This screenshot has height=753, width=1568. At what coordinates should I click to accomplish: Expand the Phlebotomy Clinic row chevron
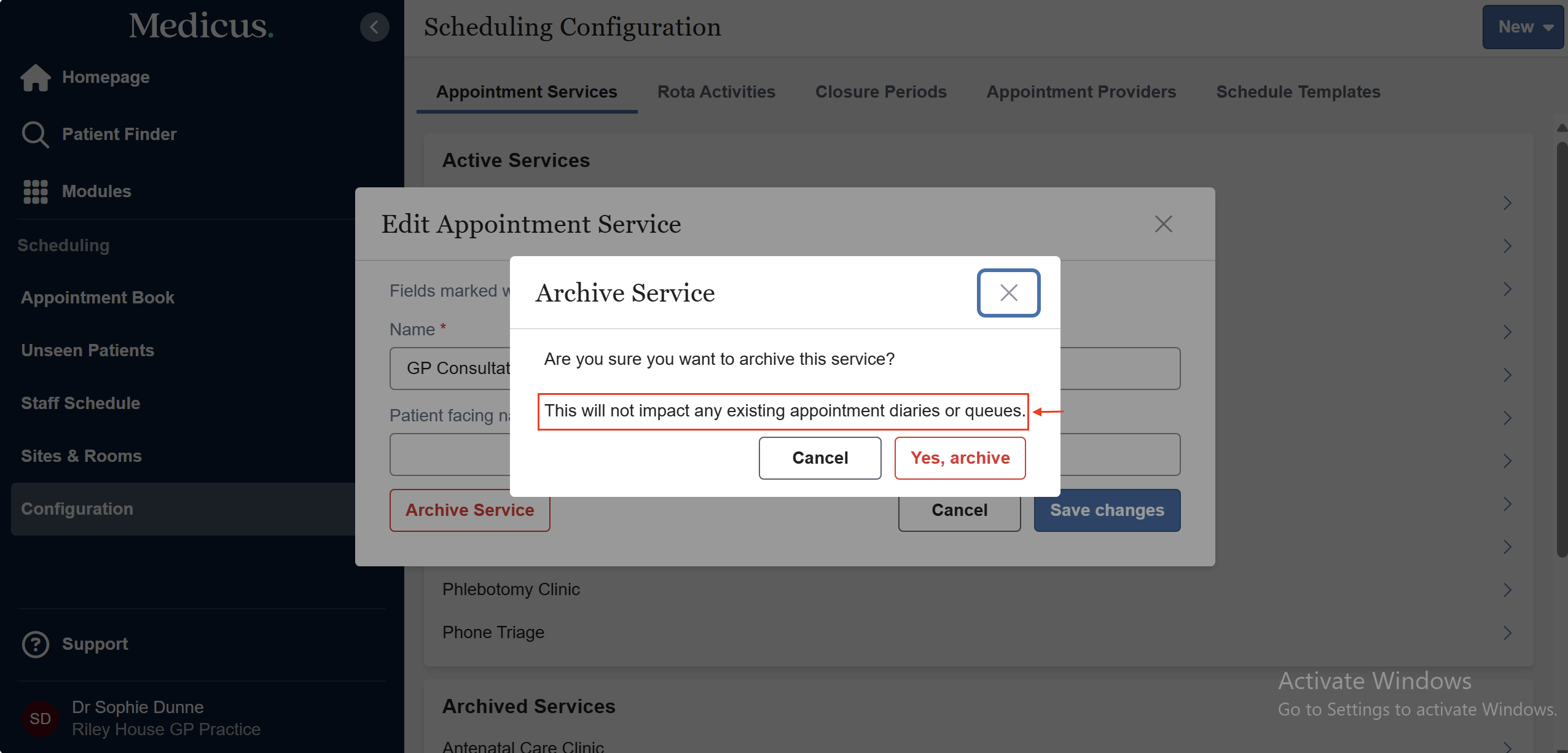(1507, 590)
